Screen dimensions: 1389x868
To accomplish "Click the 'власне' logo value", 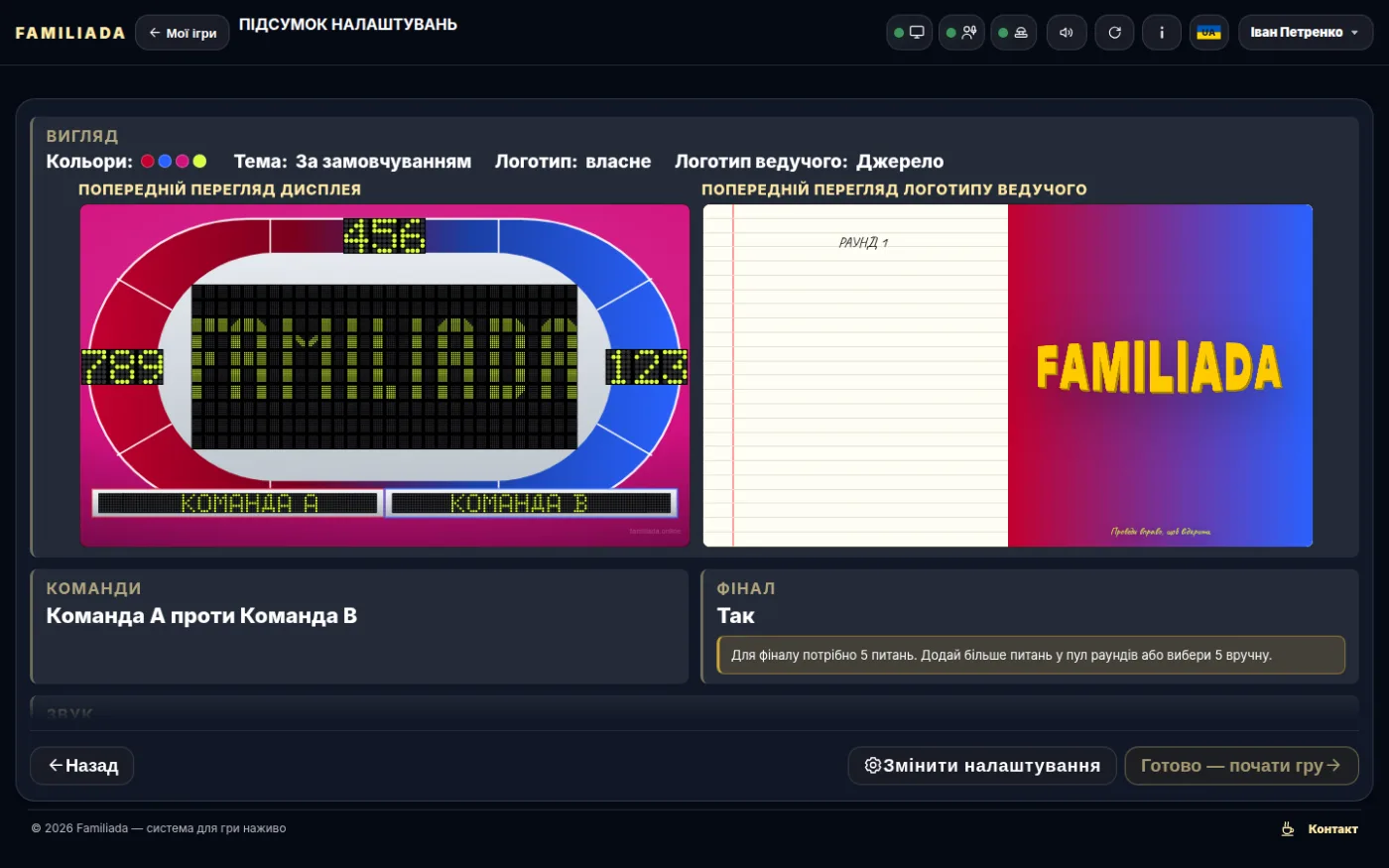I will click(618, 162).
